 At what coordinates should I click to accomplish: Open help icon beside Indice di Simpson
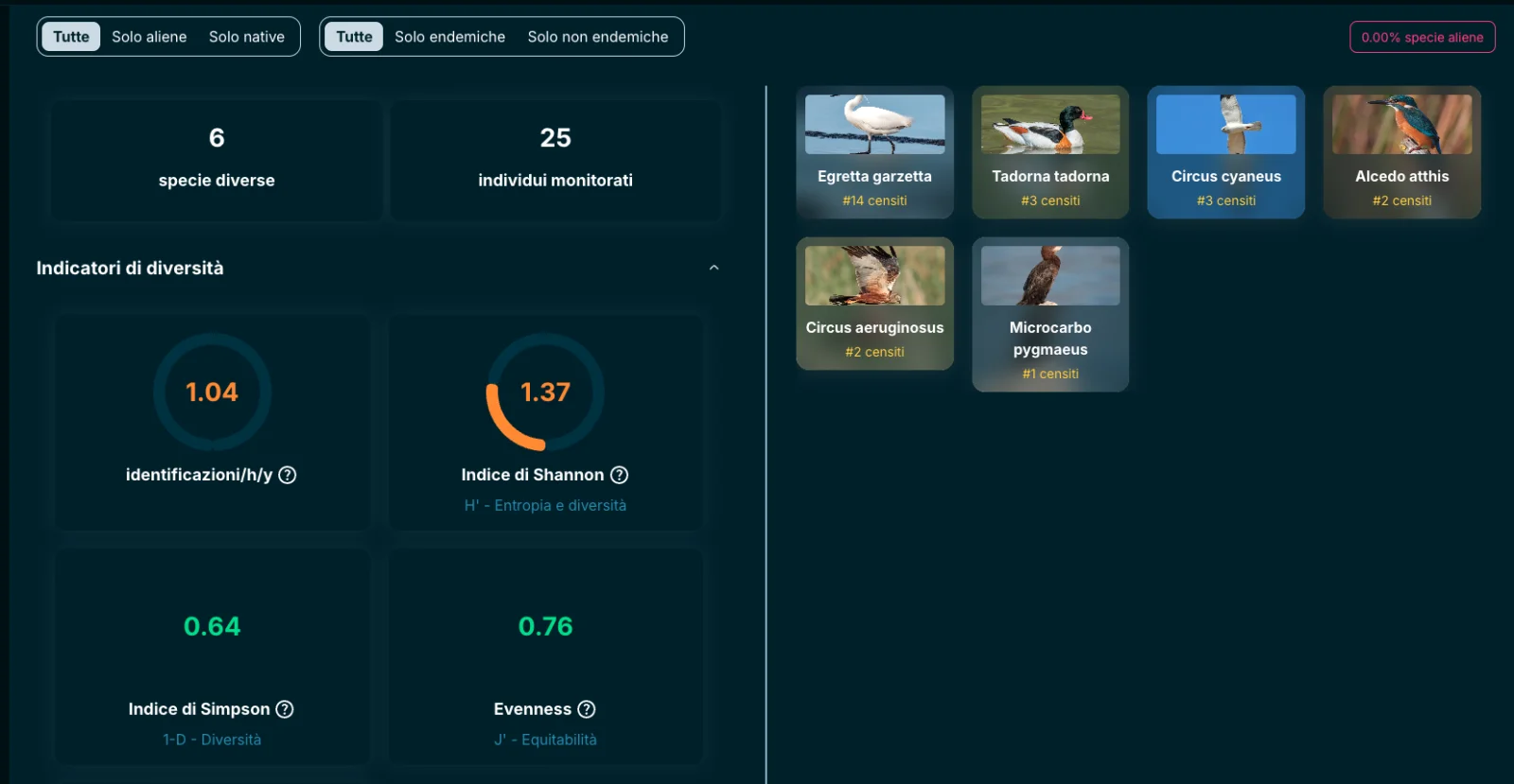[x=284, y=709]
